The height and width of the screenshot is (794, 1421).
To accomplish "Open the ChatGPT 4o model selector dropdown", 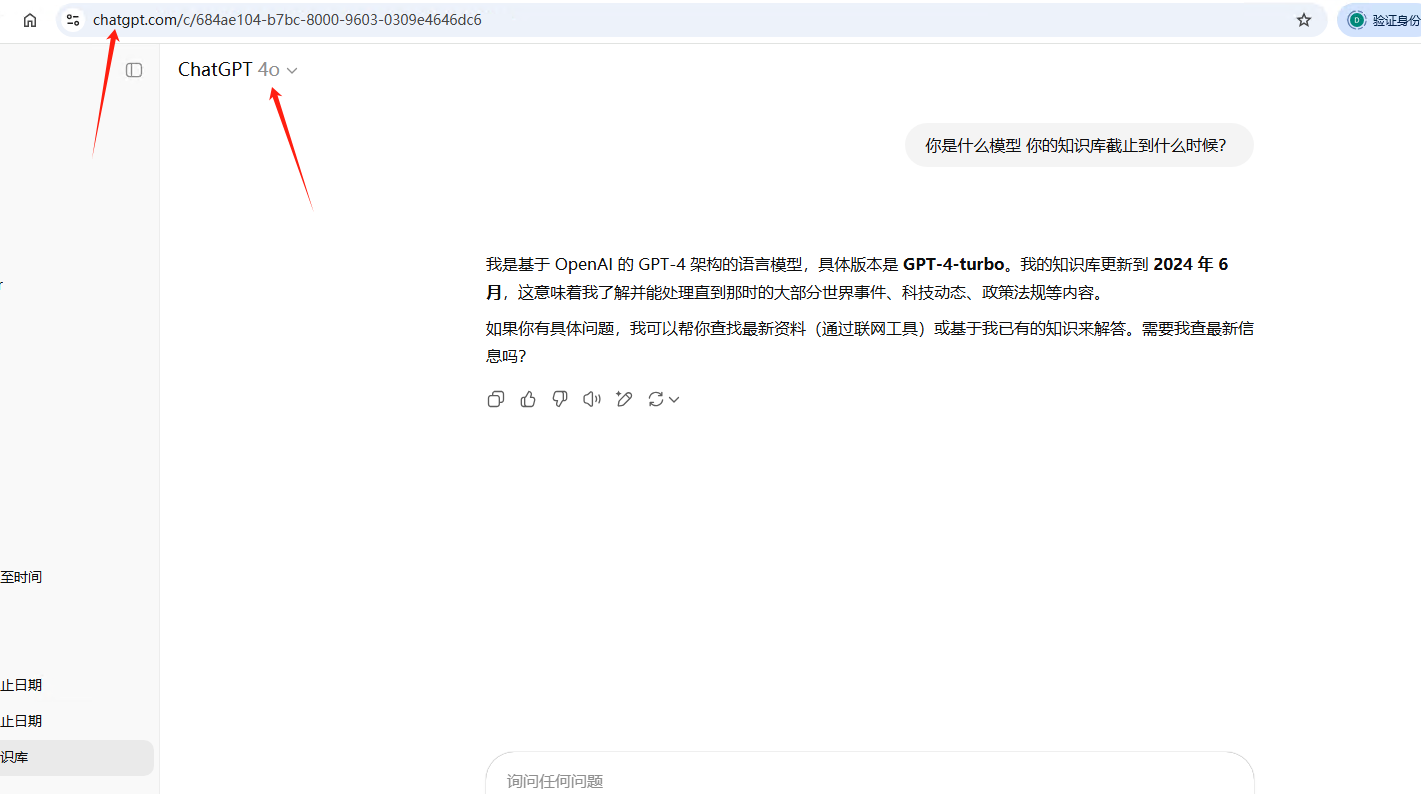I will [x=238, y=70].
